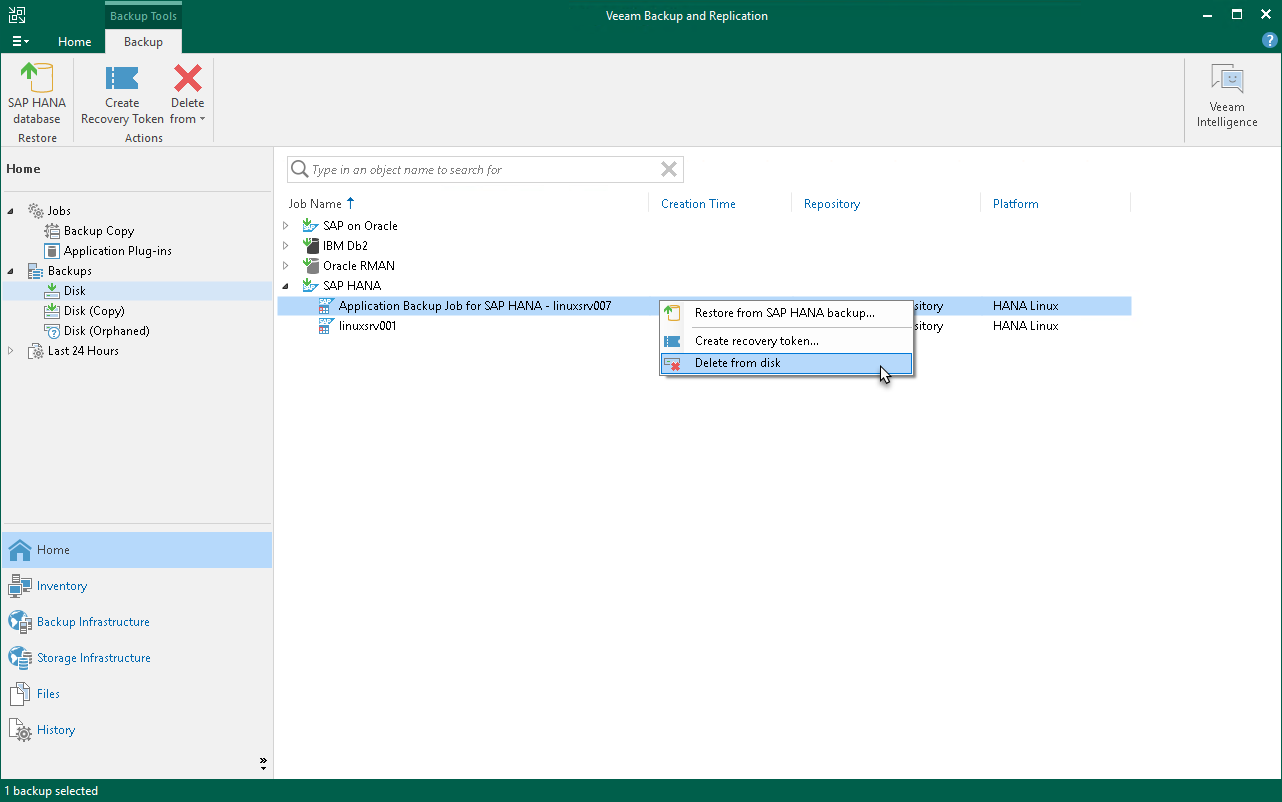1282x802 pixels.
Task: Switch to the Home ribbon tab
Action: click(x=75, y=42)
